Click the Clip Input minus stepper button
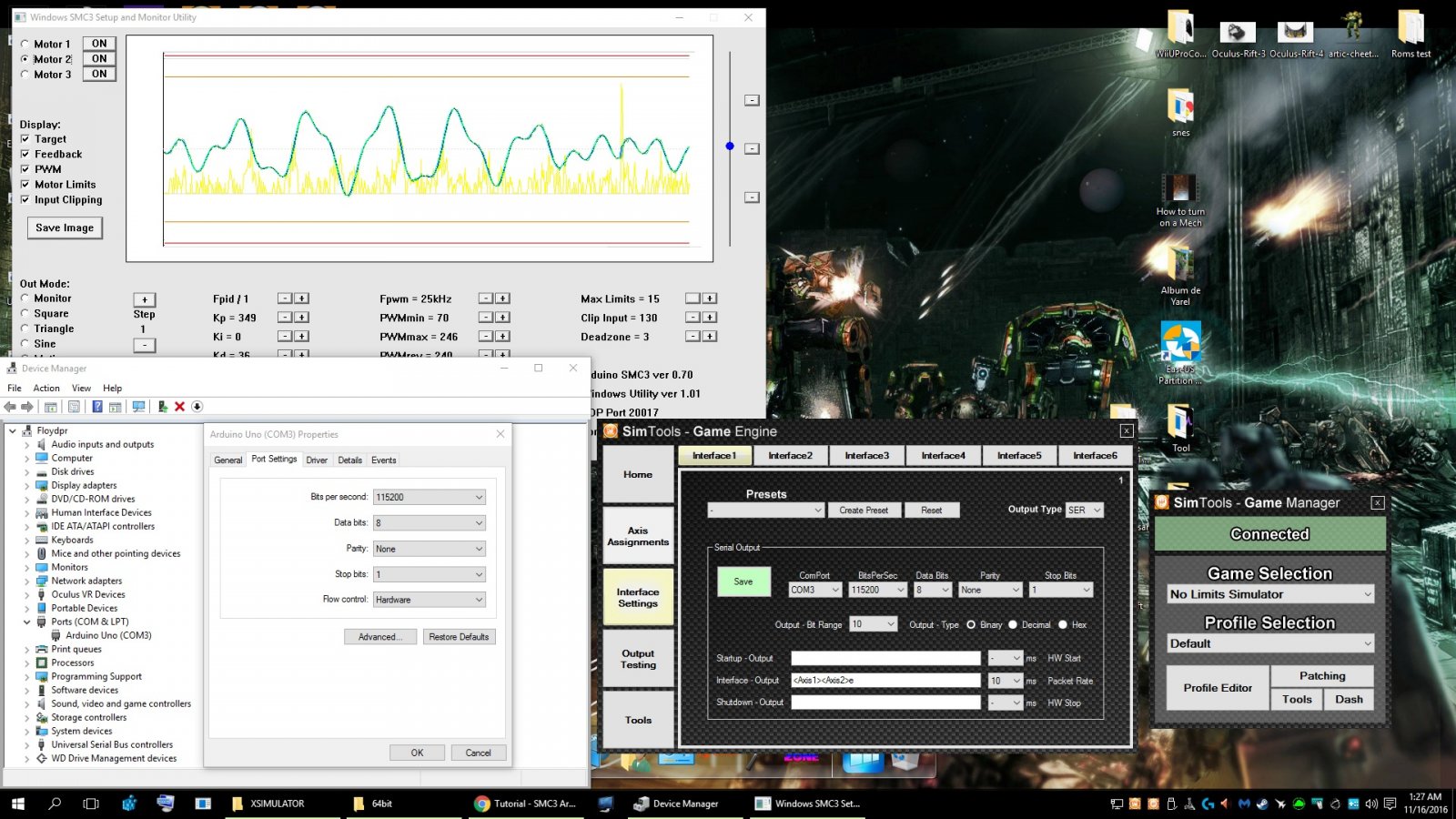Screen dimensions: 1456x819 click(693, 318)
